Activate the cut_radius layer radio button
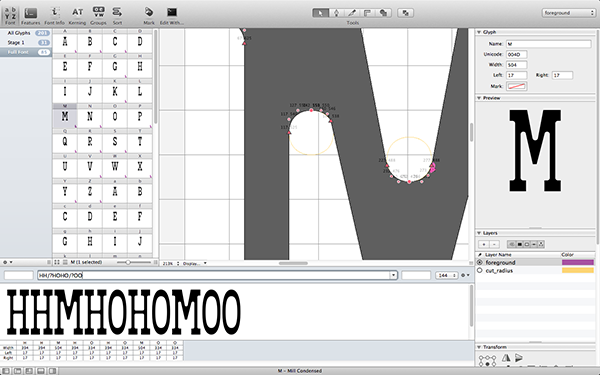 tap(480, 271)
